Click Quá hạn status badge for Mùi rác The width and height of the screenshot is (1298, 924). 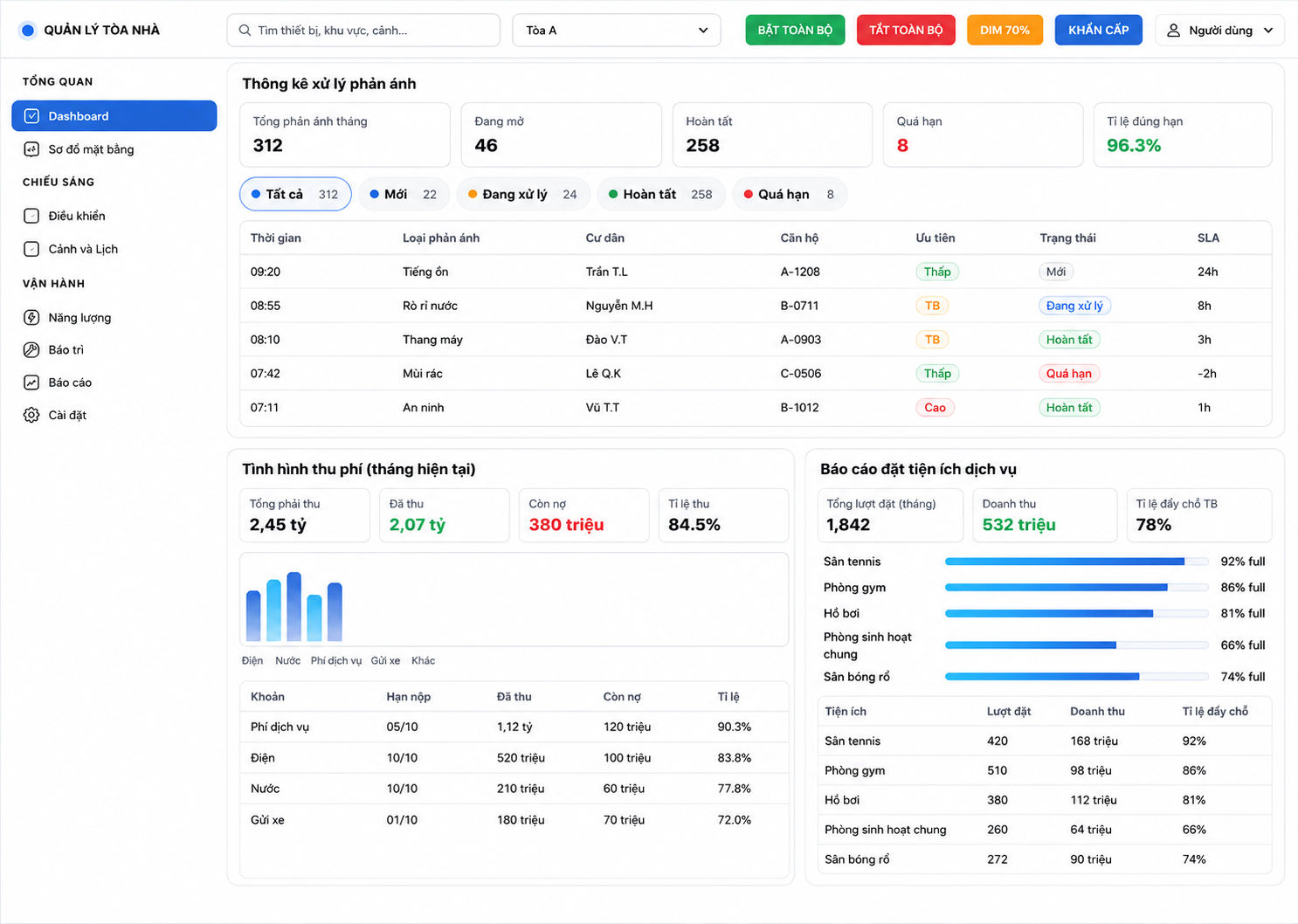click(x=1069, y=374)
